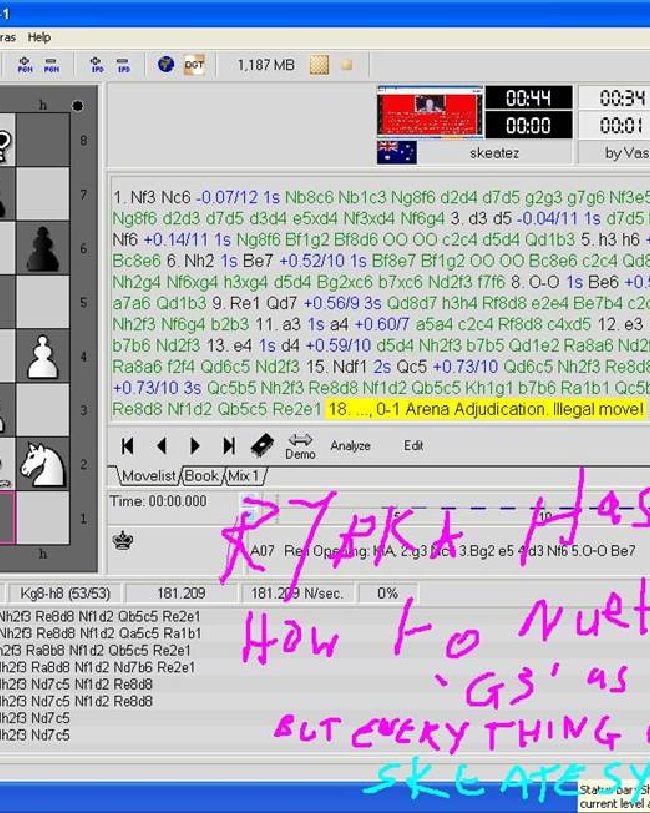Screen dimensions: 650x813
Task: Click the A07 Reti Opening description line
Action: click(x=443, y=551)
